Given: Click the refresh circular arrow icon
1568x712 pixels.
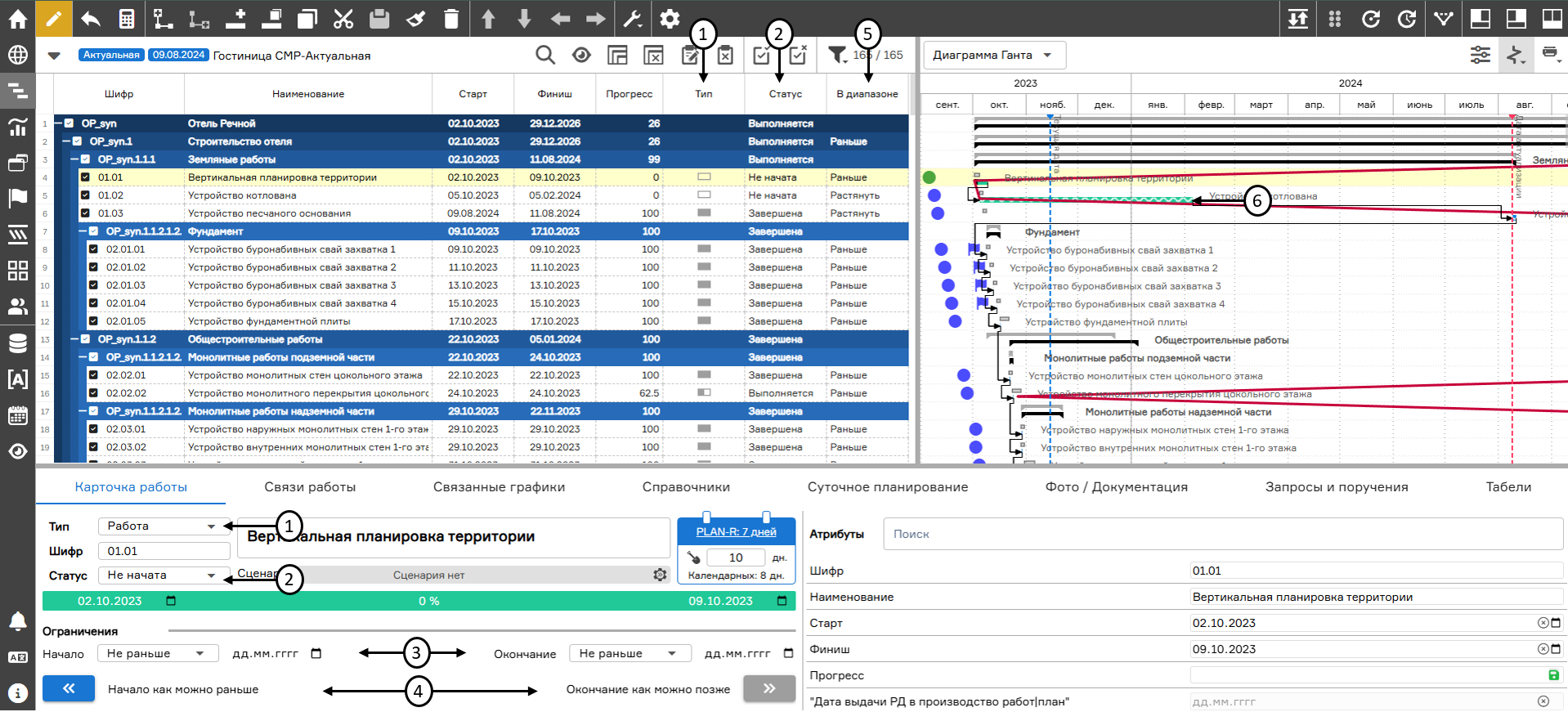Looking at the screenshot, I should pos(1371,18).
